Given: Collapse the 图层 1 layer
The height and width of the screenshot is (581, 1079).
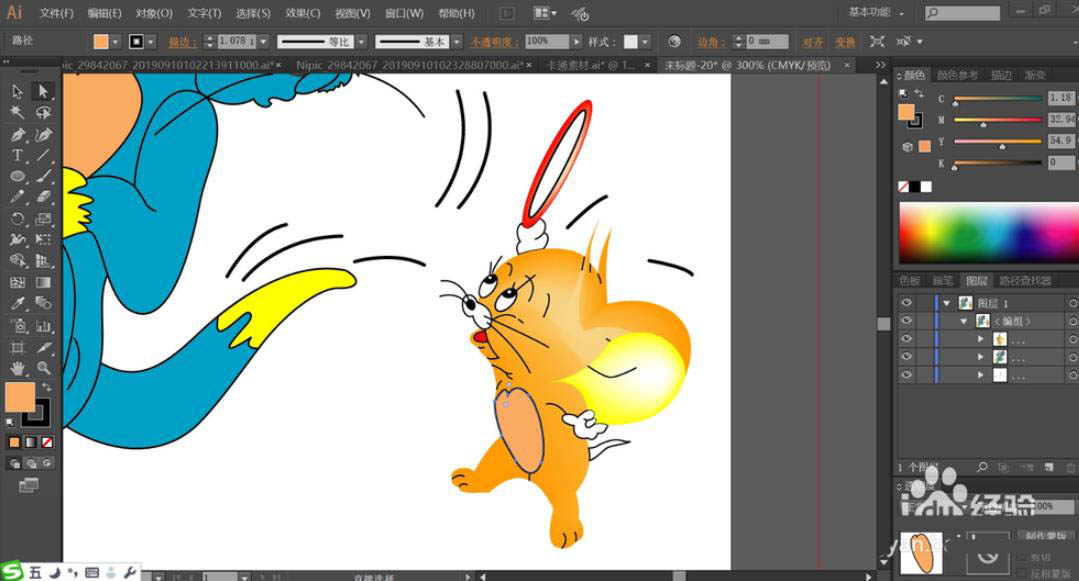Looking at the screenshot, I should [947, 303].
